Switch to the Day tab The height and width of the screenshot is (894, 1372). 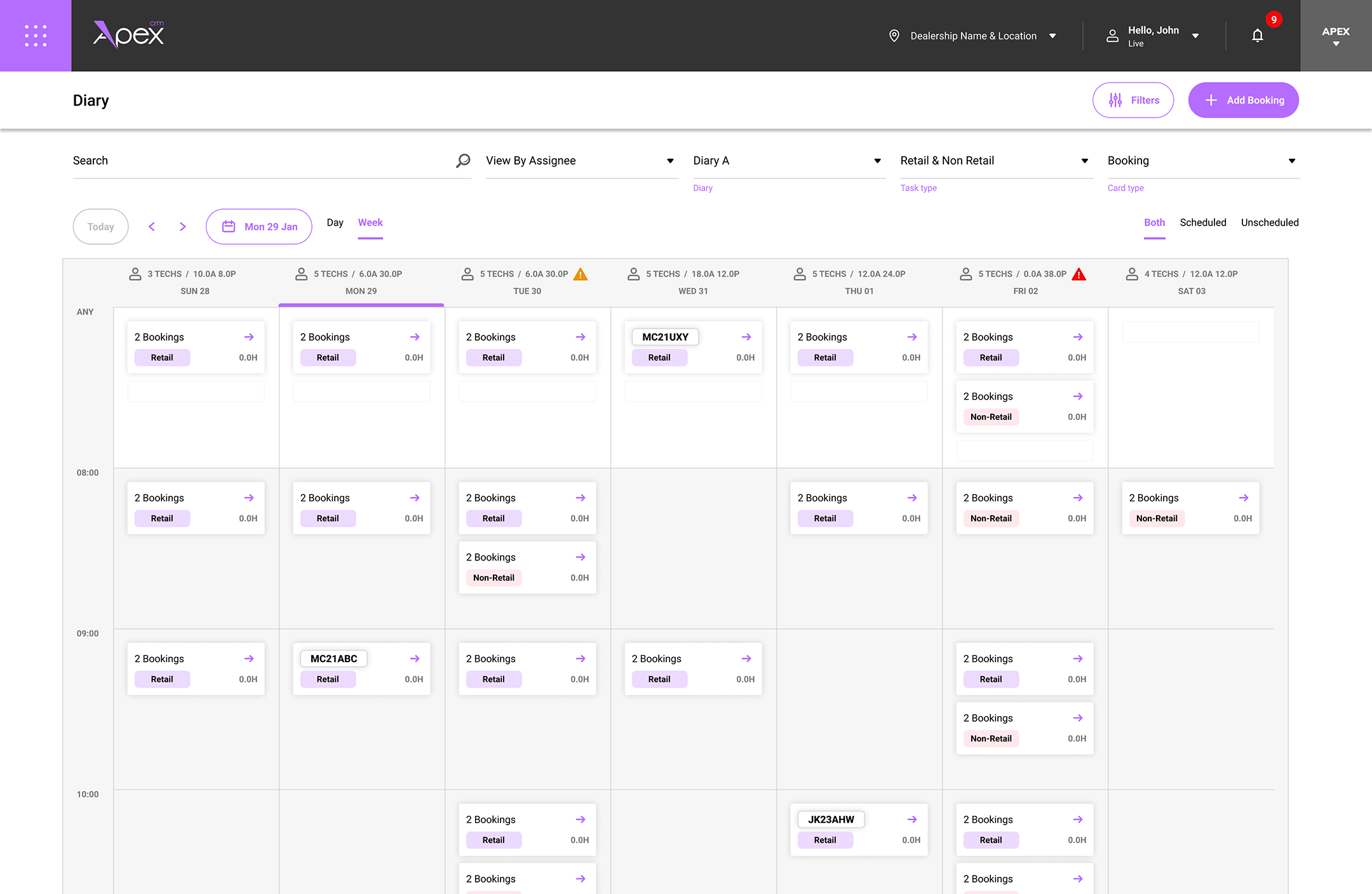click(x=335, y=222)
